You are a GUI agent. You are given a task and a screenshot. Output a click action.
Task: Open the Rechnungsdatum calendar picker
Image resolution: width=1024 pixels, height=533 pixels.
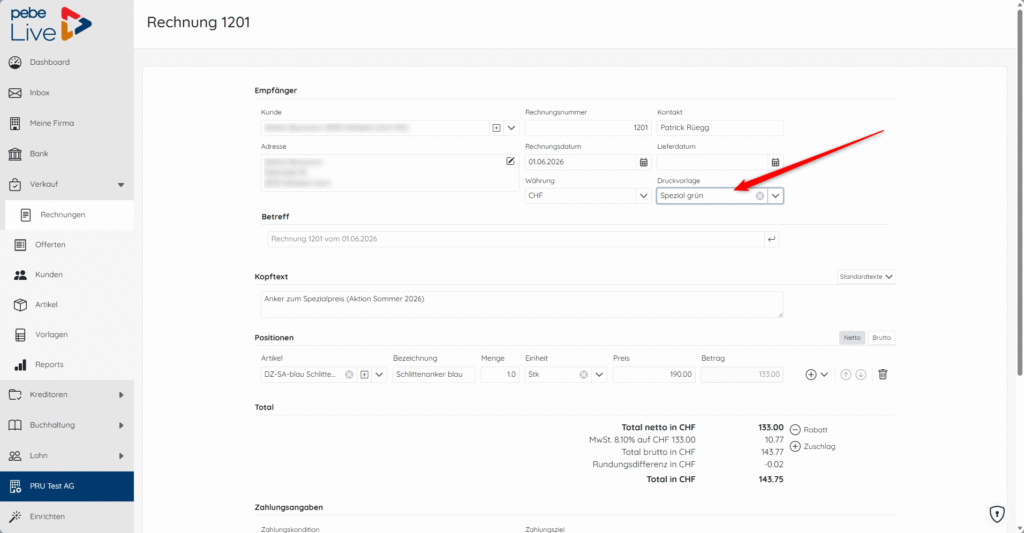643,162
